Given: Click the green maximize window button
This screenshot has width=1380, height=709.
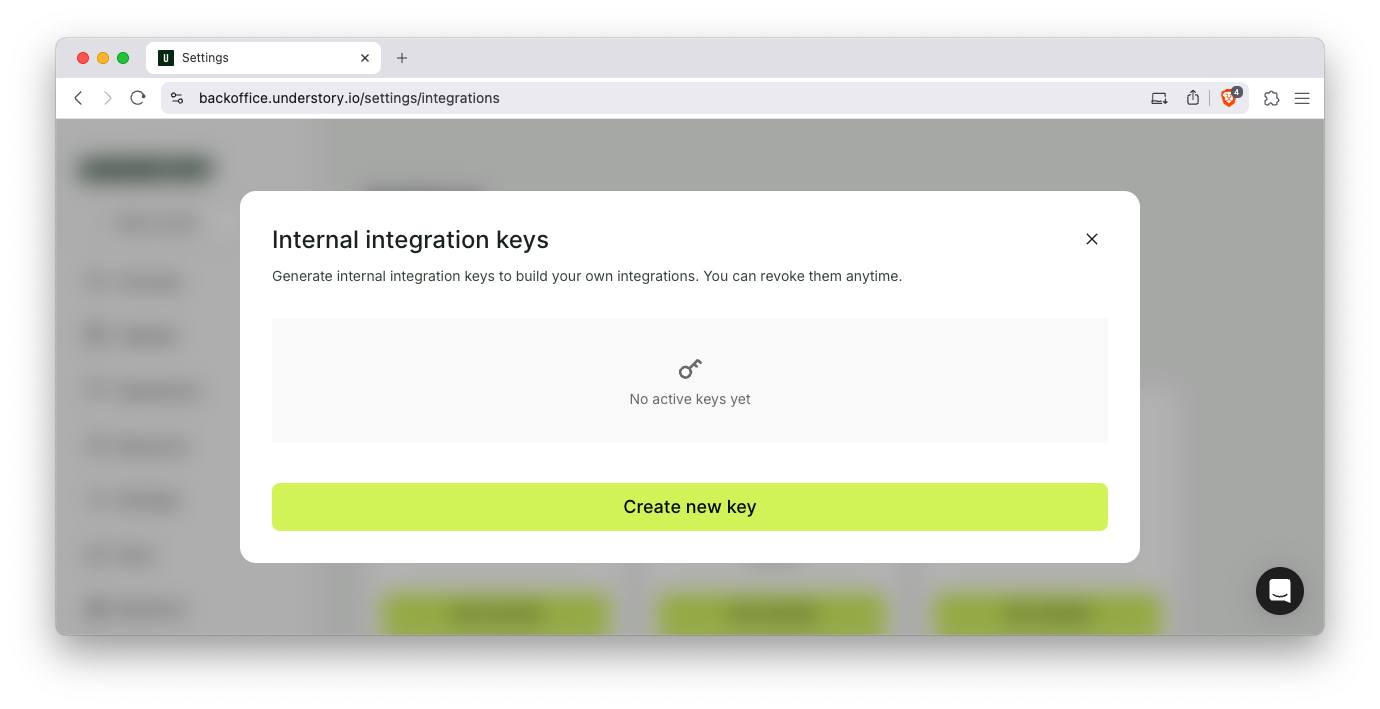Looking at the screenshot, I should coord(123,58).
